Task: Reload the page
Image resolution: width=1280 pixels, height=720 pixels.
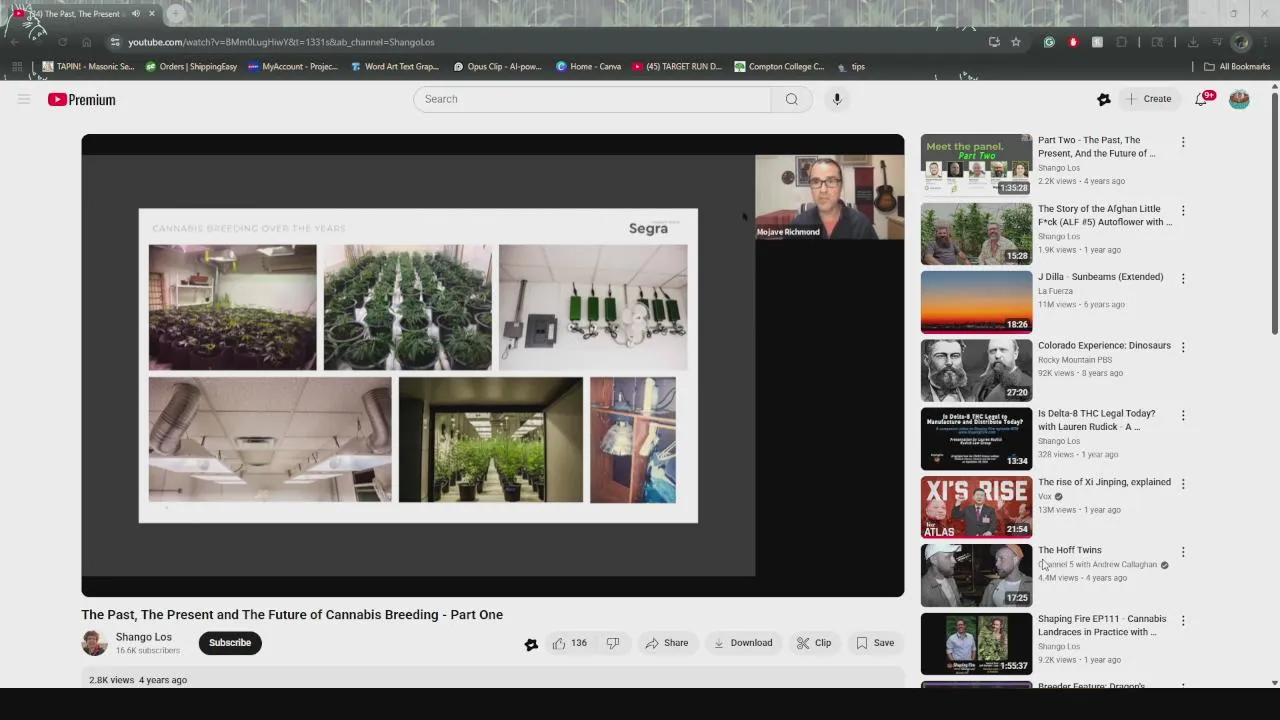Action: [62, 42]
